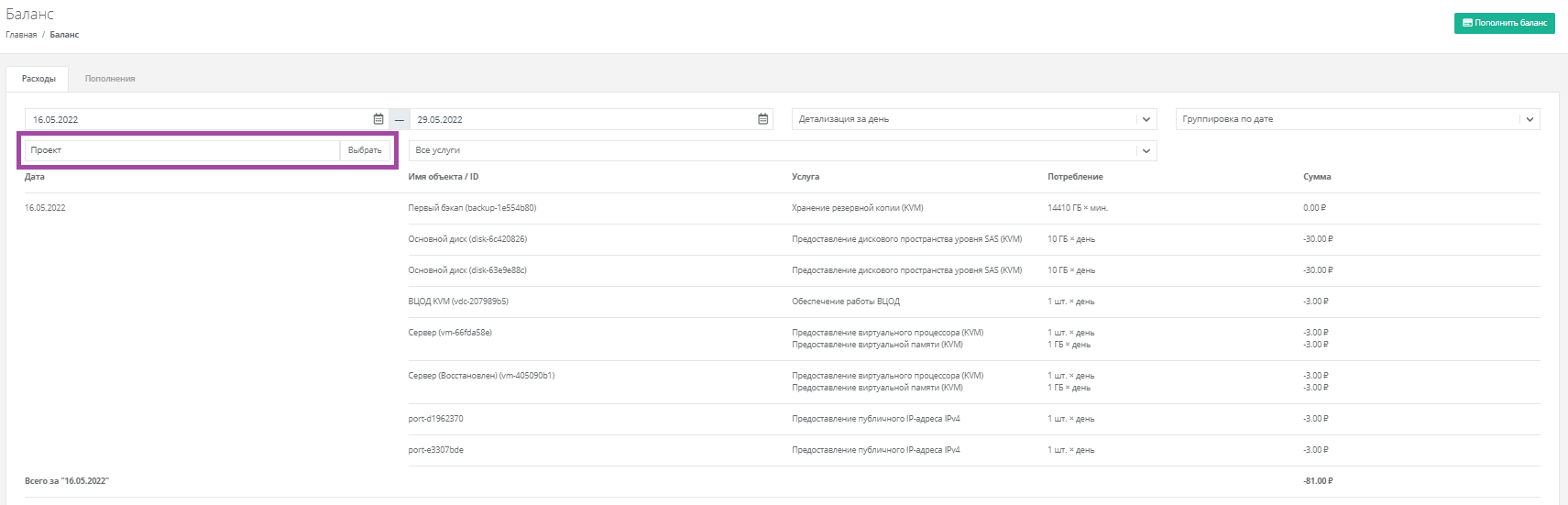Click the Баланс page heading
The height and width of the screenshot is (505, 1568).
coord(29,15)
